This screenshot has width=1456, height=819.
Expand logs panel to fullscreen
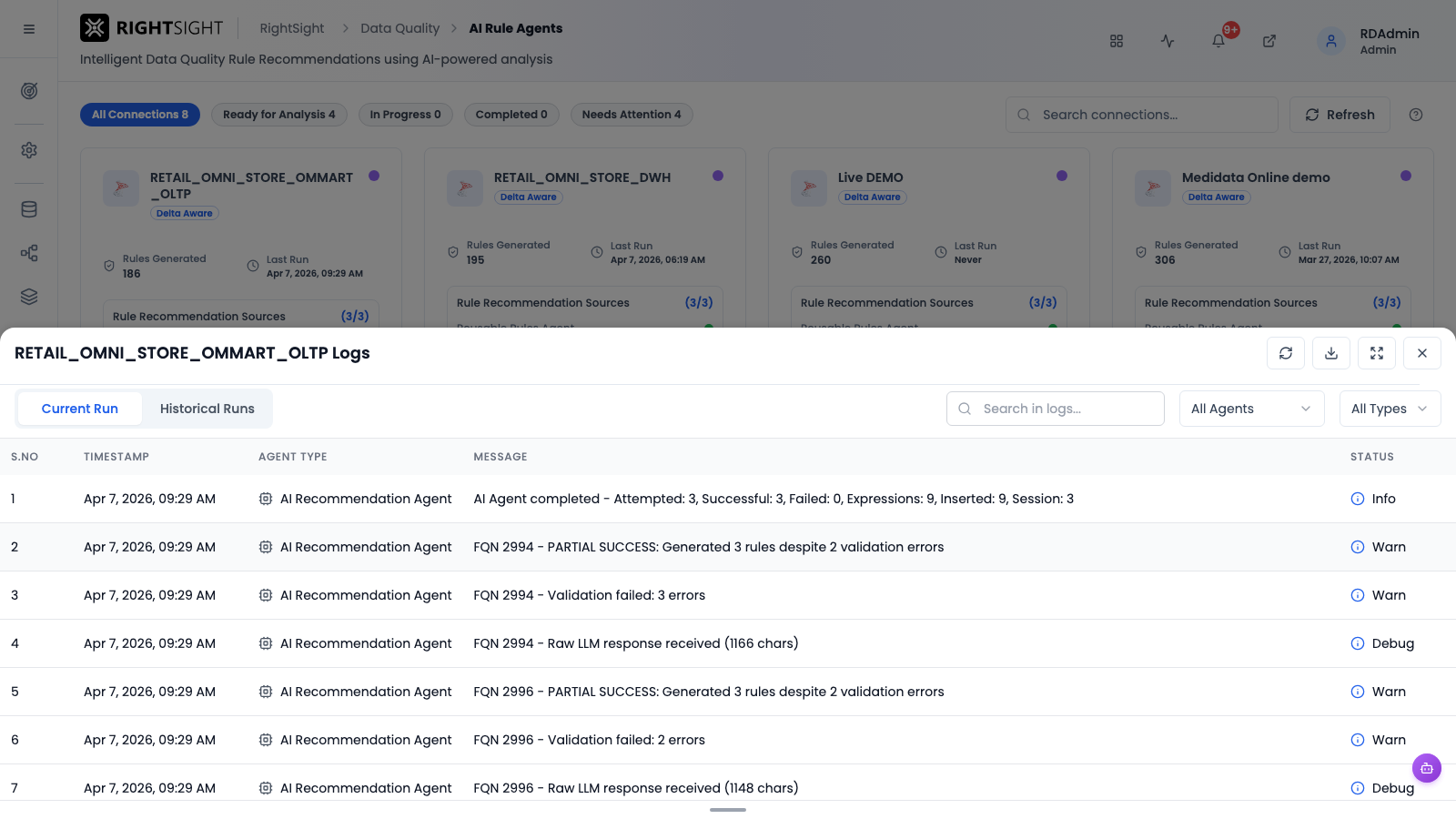click(1377, 353)
